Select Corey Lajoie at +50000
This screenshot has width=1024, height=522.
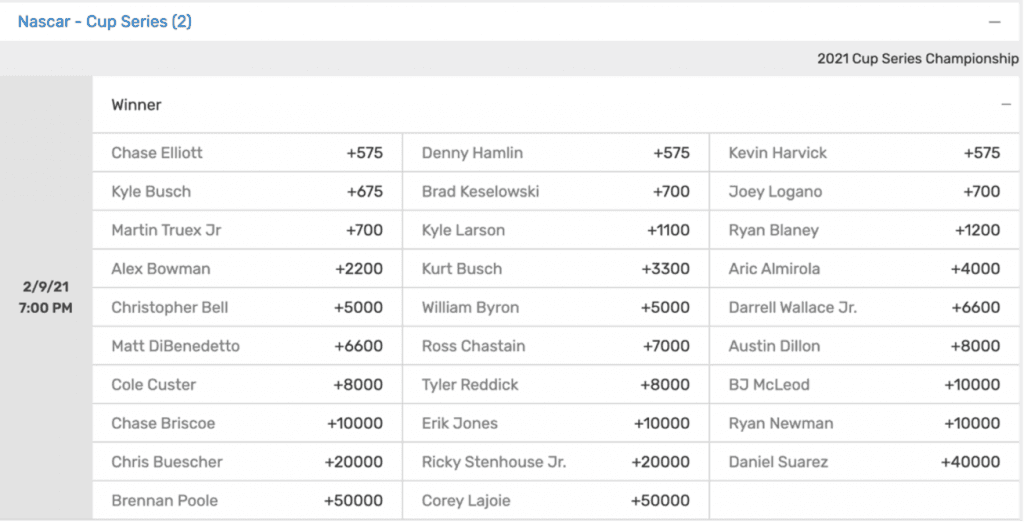click(x=555, y=501)
